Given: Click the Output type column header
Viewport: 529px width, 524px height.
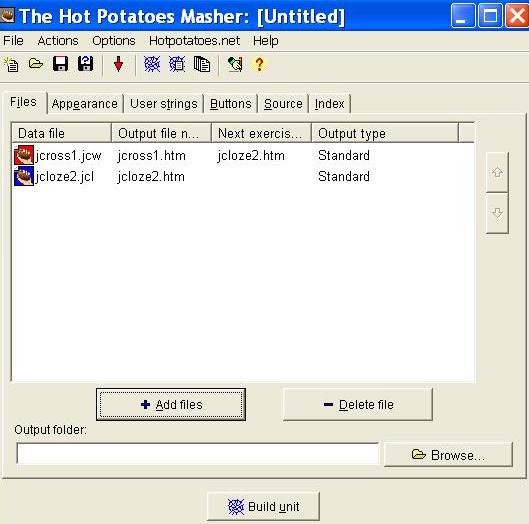Looking at the screenshot, I should tap(385, 133).
